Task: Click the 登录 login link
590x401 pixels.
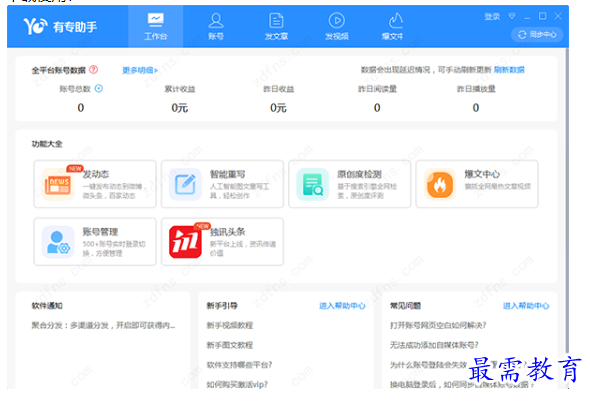Action: 492,17
